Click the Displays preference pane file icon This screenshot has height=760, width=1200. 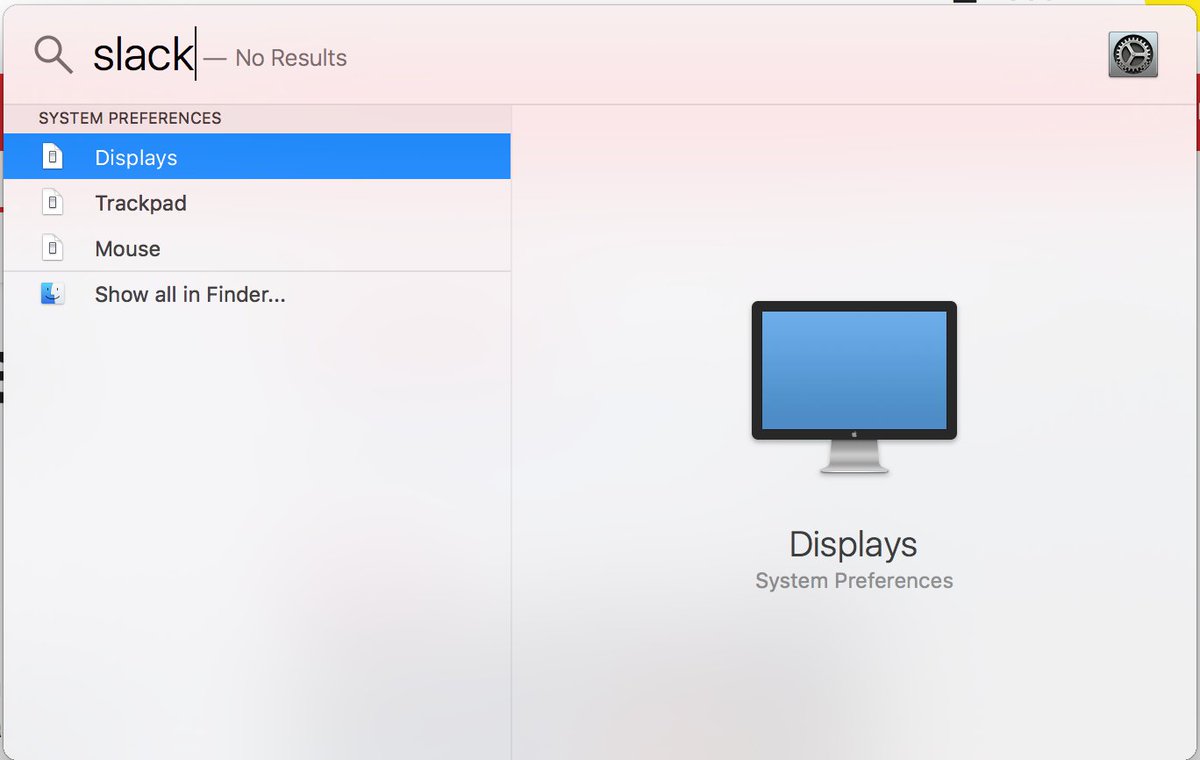(53, 157)
